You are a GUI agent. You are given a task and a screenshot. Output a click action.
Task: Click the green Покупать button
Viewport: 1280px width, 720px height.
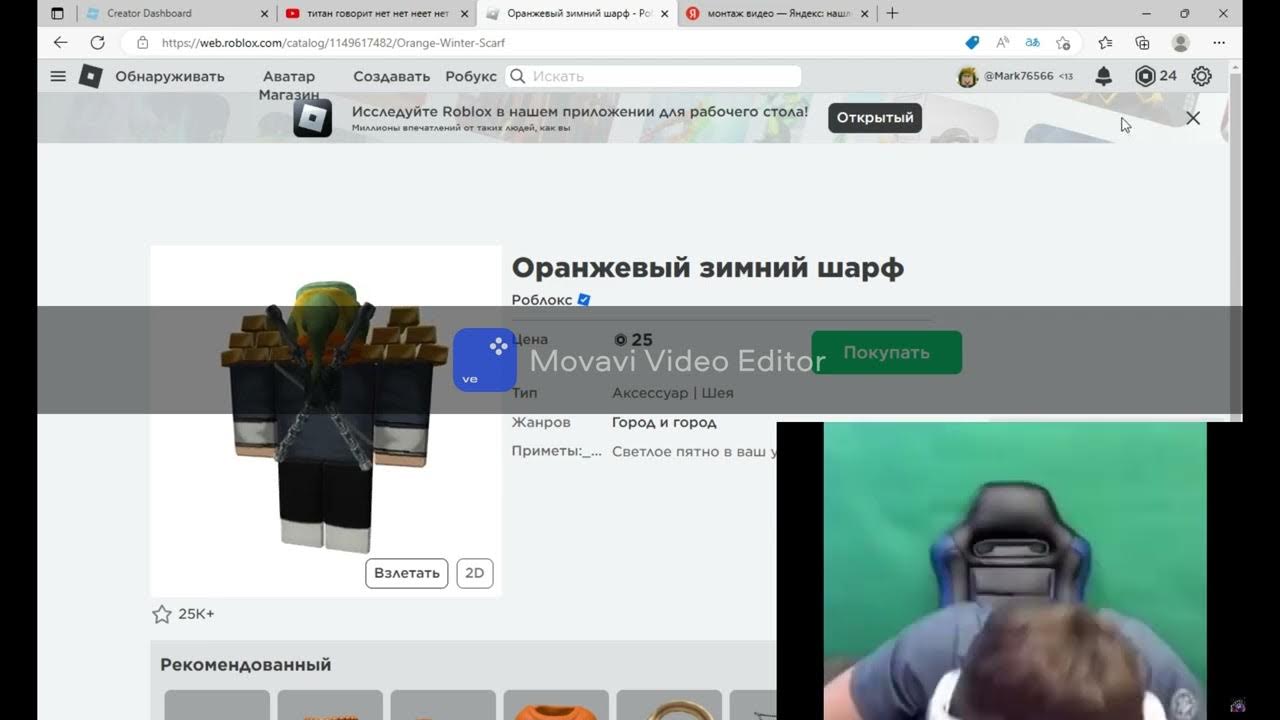pyautogui.click(x=886, y=352)
